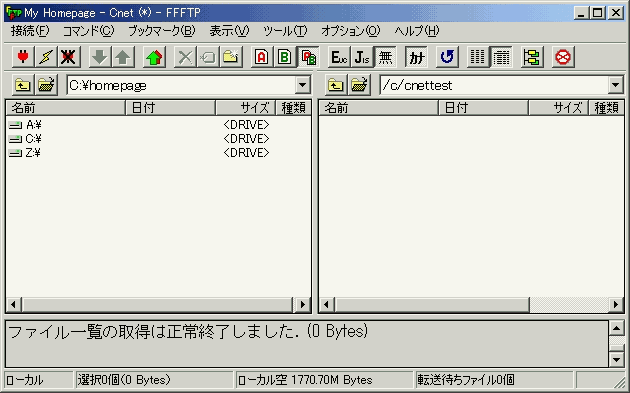Click the FFFTP title bar app icon
The image size is (630, 393).
(x=13, y=13)
